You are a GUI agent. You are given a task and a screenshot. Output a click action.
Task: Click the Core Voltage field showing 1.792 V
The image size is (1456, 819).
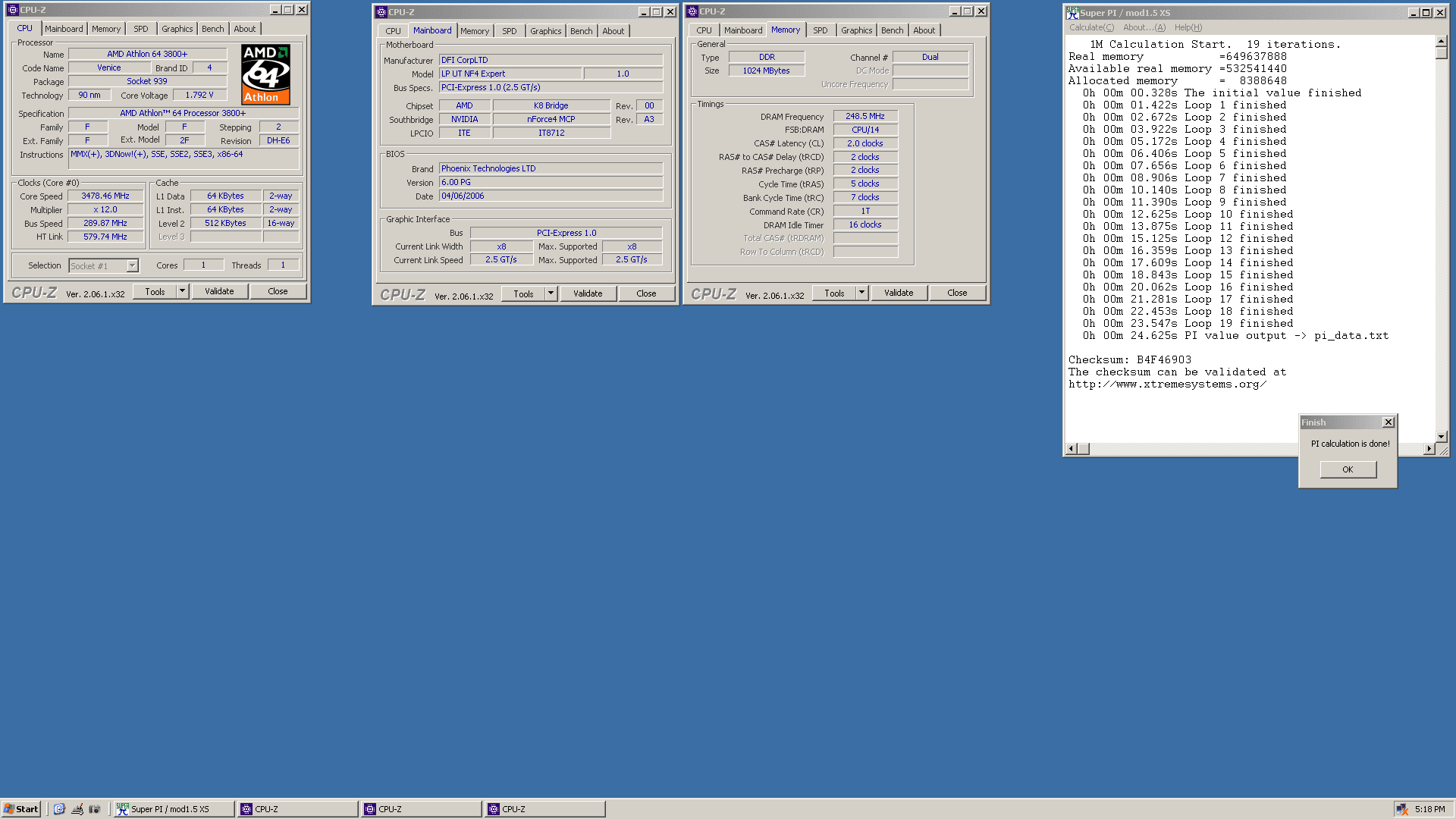coord(199,95)
